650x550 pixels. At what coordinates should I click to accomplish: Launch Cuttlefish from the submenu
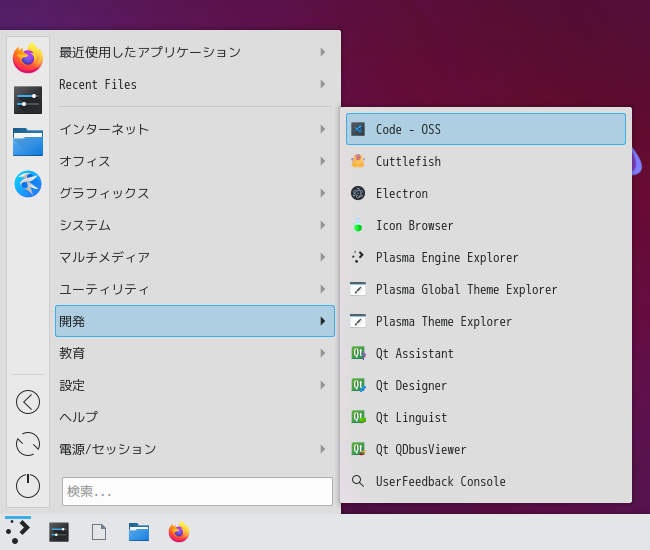pos(486,161)
